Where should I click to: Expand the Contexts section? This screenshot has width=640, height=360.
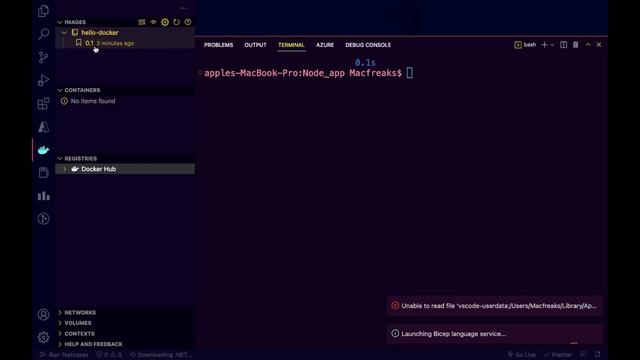click(x=60, y=333)
